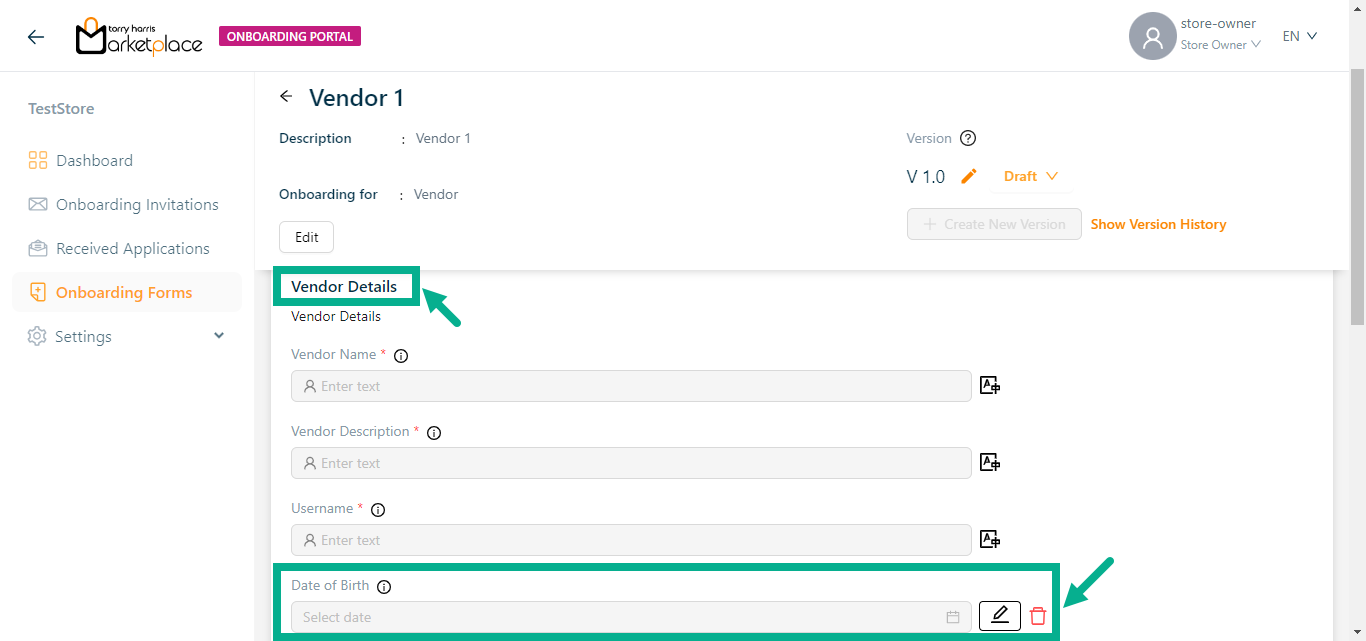1366x641 pixels.
Task: Click the translate icon beside Vendor Description field
Action: coord(990,463)
